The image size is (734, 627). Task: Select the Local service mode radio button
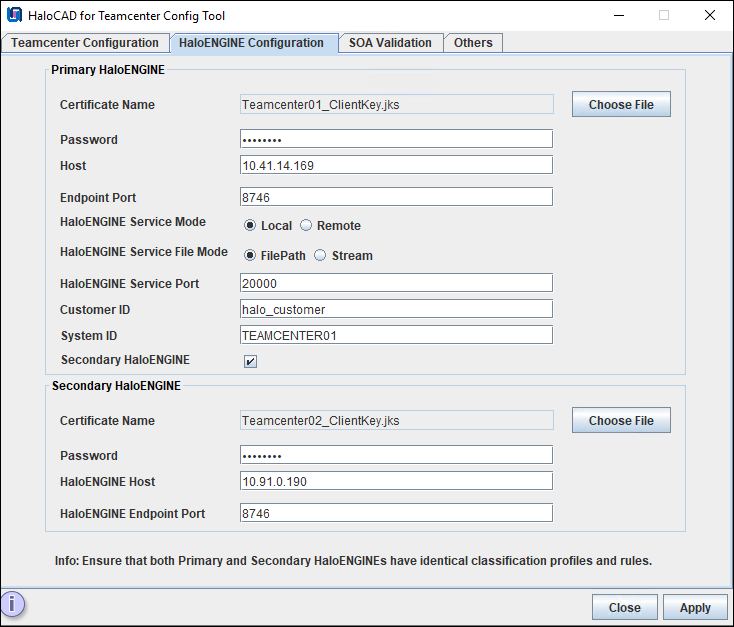tap(250, 226)
